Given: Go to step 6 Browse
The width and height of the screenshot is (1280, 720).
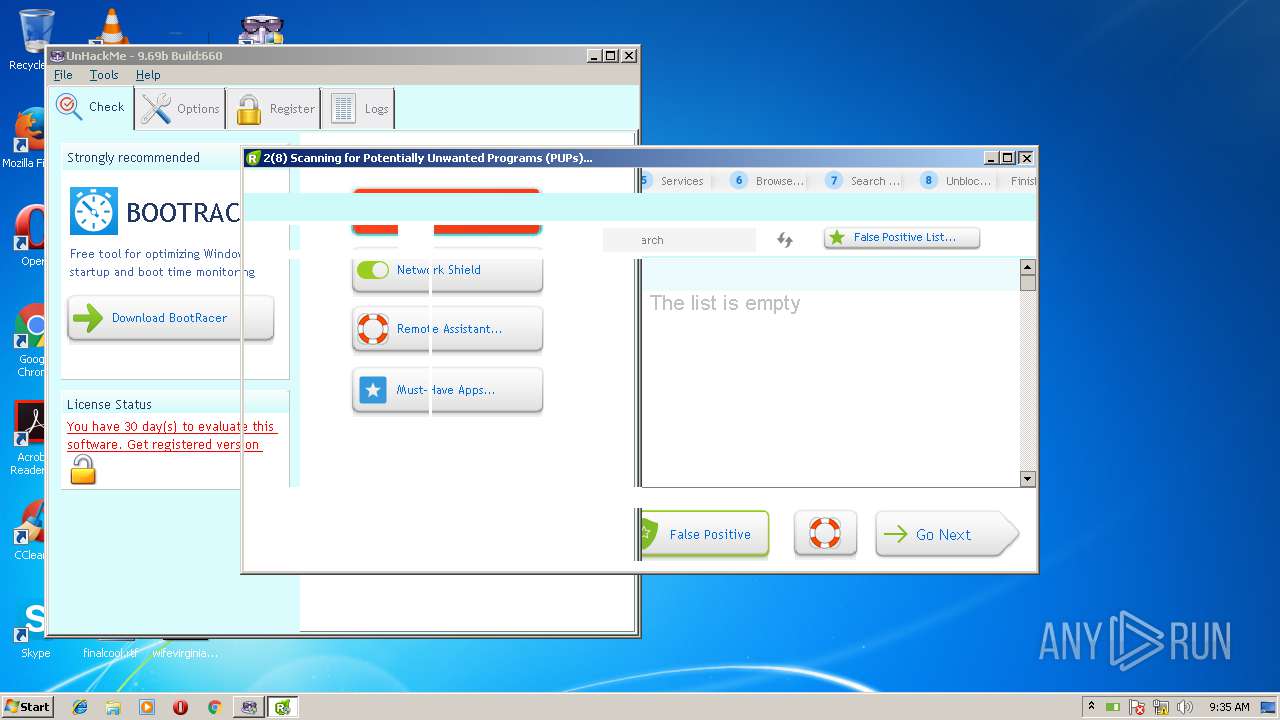Looking at the screenshot, I should [x=768, y=181].
